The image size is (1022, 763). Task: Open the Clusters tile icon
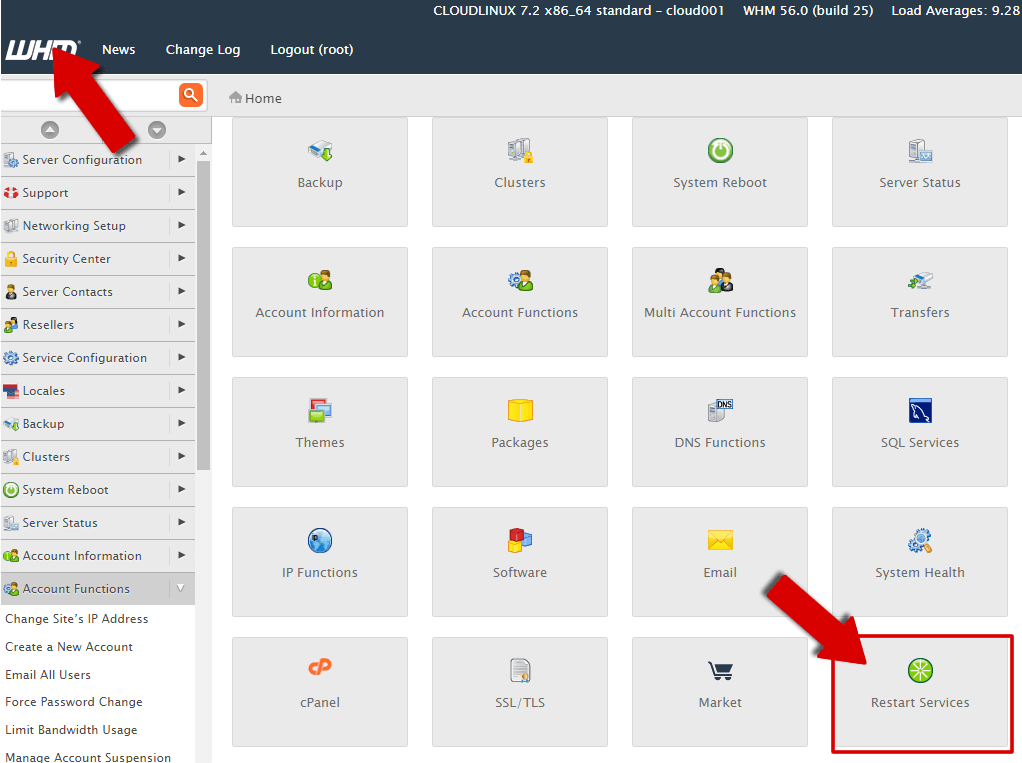(520, 151)
